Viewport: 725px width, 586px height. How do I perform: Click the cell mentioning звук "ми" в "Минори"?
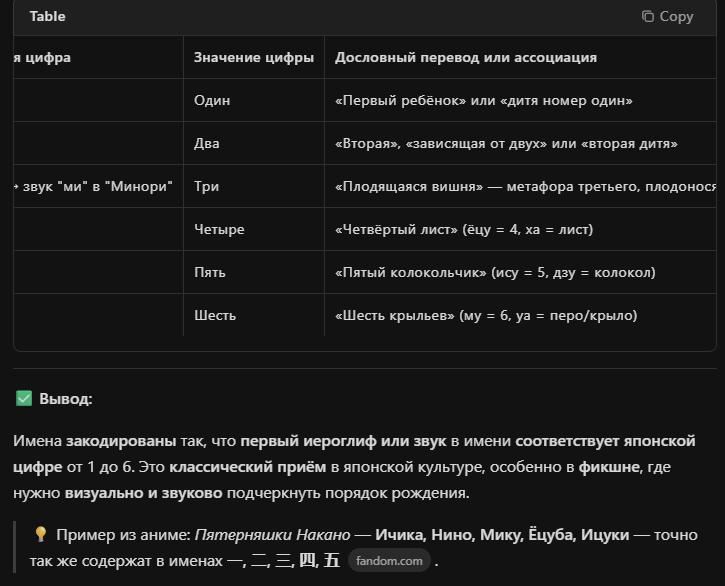(95, 187)
